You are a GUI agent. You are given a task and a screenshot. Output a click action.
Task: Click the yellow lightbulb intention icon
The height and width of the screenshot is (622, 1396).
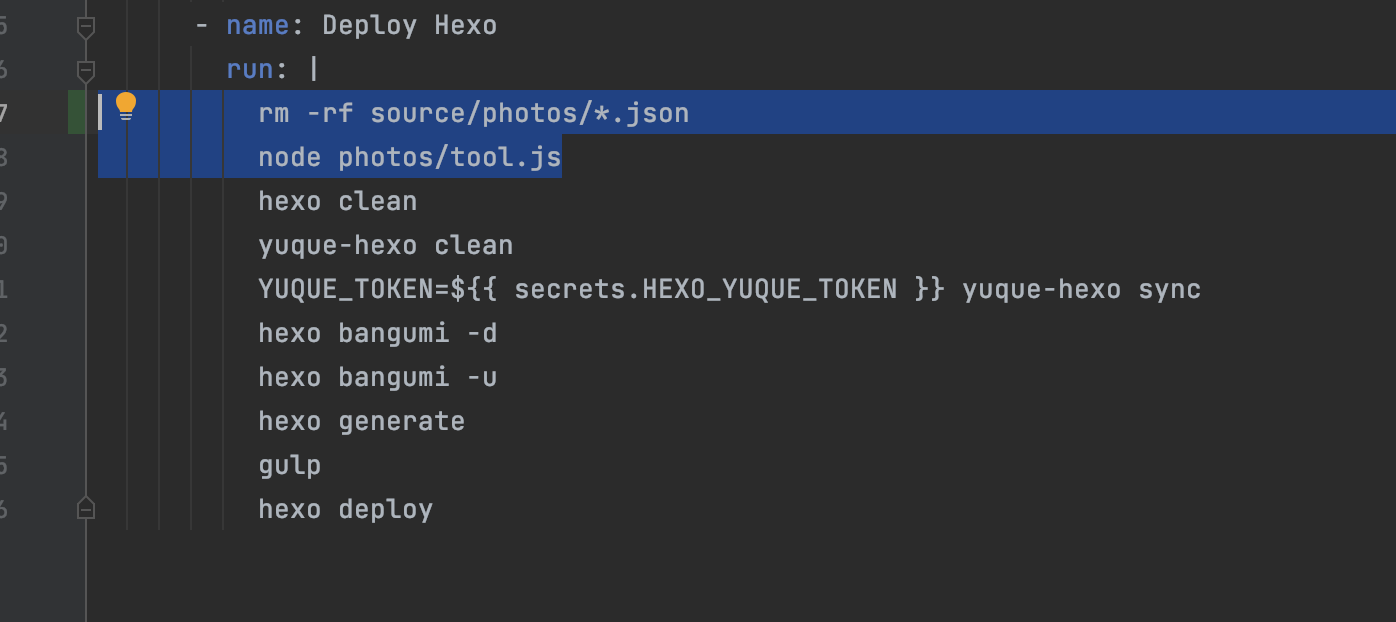[x=125, y=107]
